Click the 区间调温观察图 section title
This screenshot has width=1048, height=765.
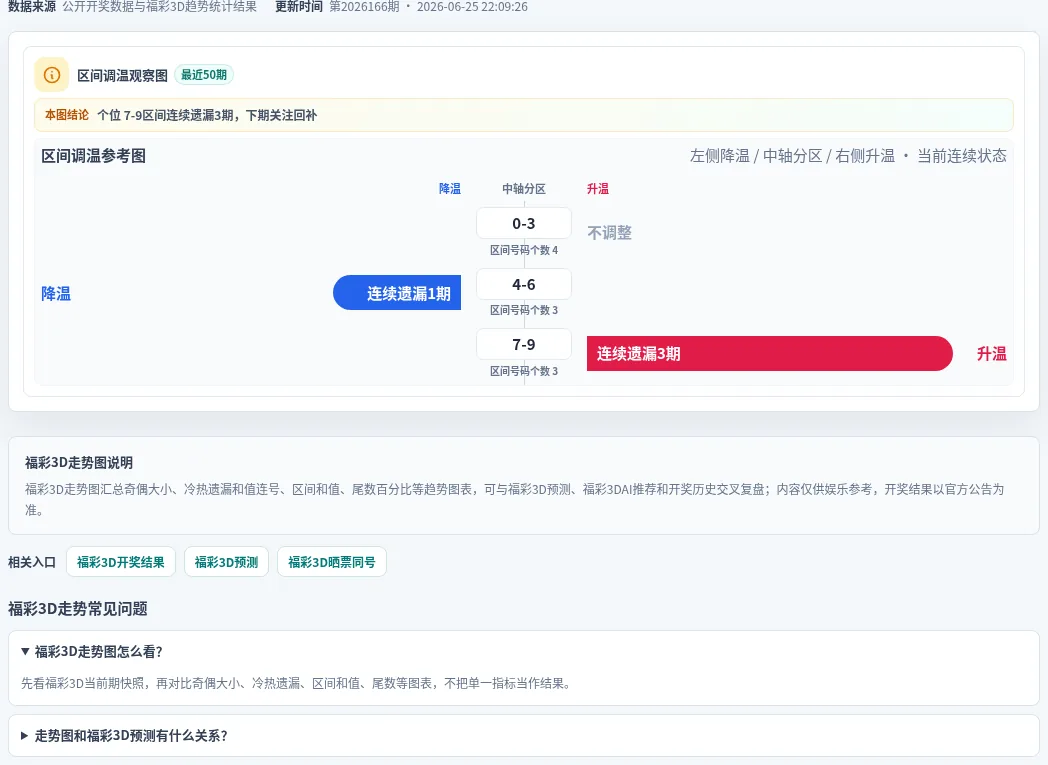point(122,75)
